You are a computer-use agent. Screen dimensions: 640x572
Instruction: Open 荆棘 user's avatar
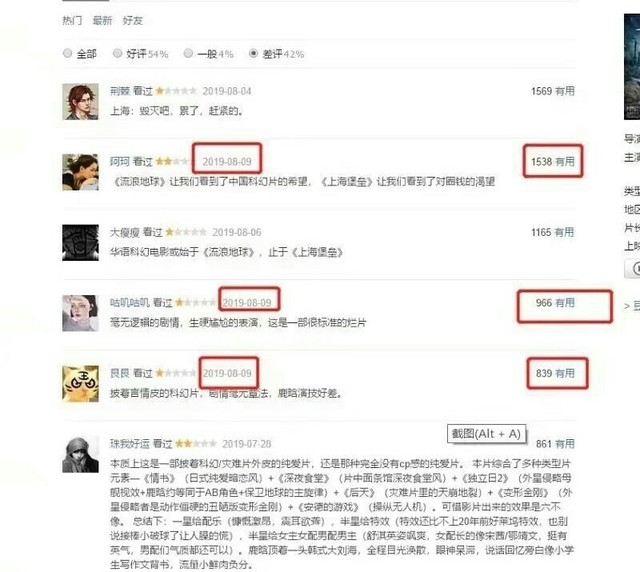(80, 102)
